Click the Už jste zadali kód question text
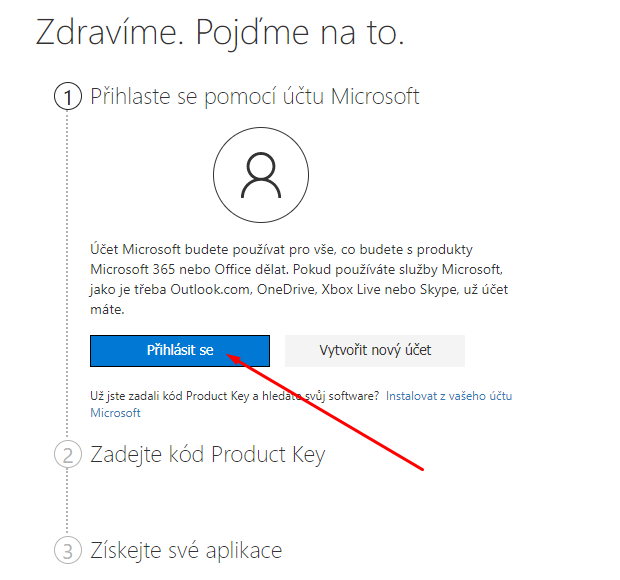This screenshot has width=620, height=580. click(x=234, y=396)
